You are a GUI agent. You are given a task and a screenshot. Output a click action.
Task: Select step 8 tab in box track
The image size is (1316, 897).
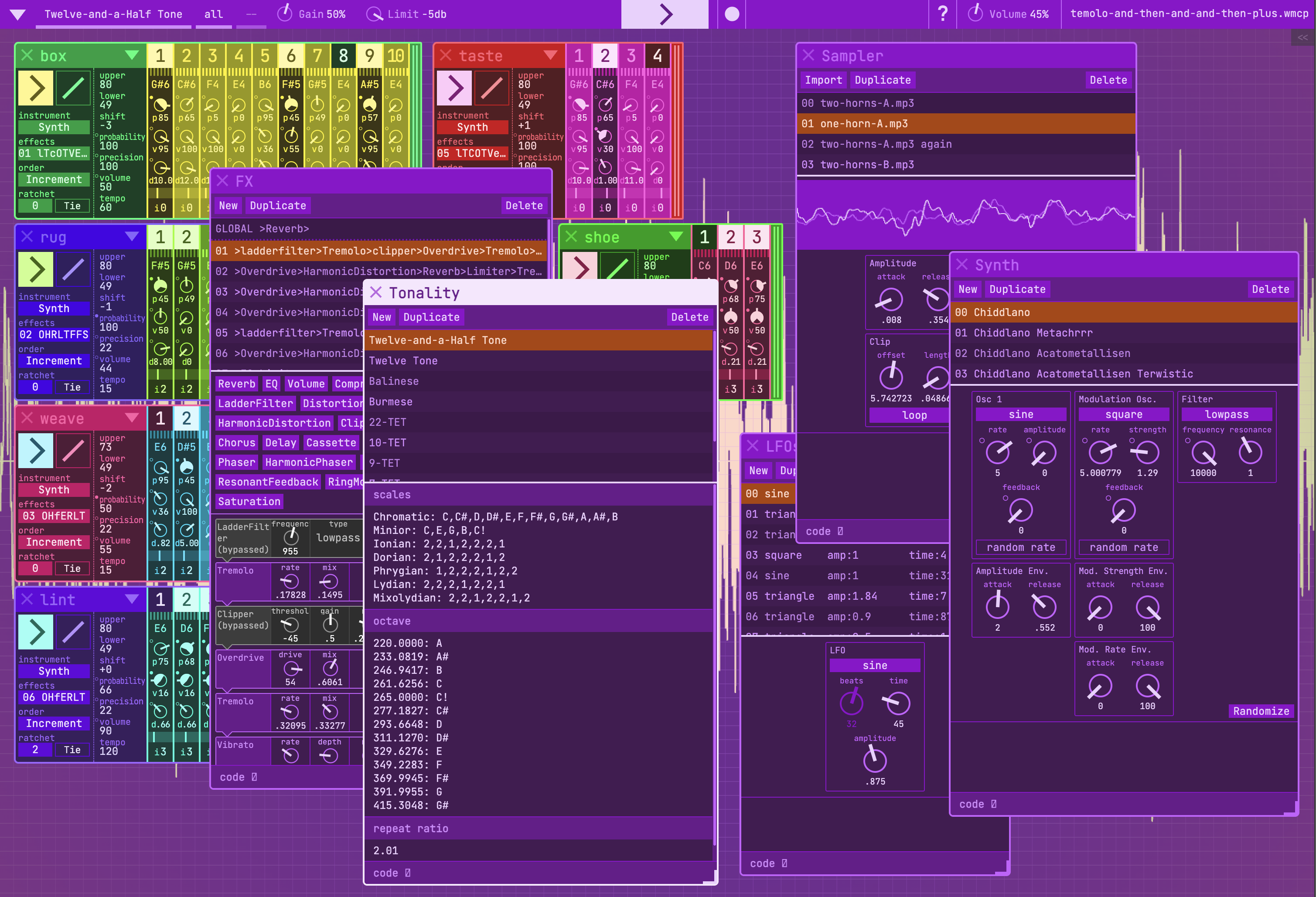[343, 55]
